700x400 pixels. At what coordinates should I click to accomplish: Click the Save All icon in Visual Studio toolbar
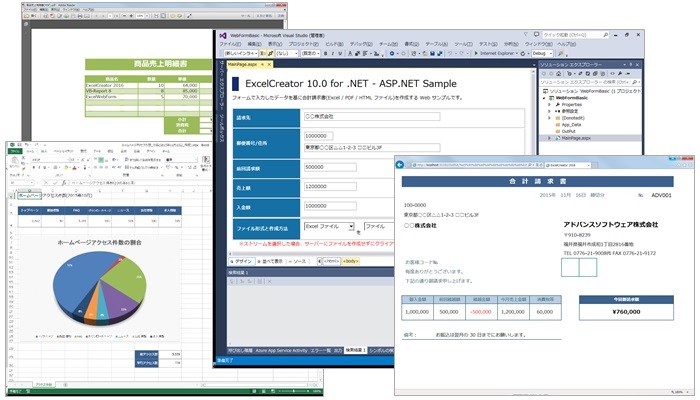click(x=439, y=53)
